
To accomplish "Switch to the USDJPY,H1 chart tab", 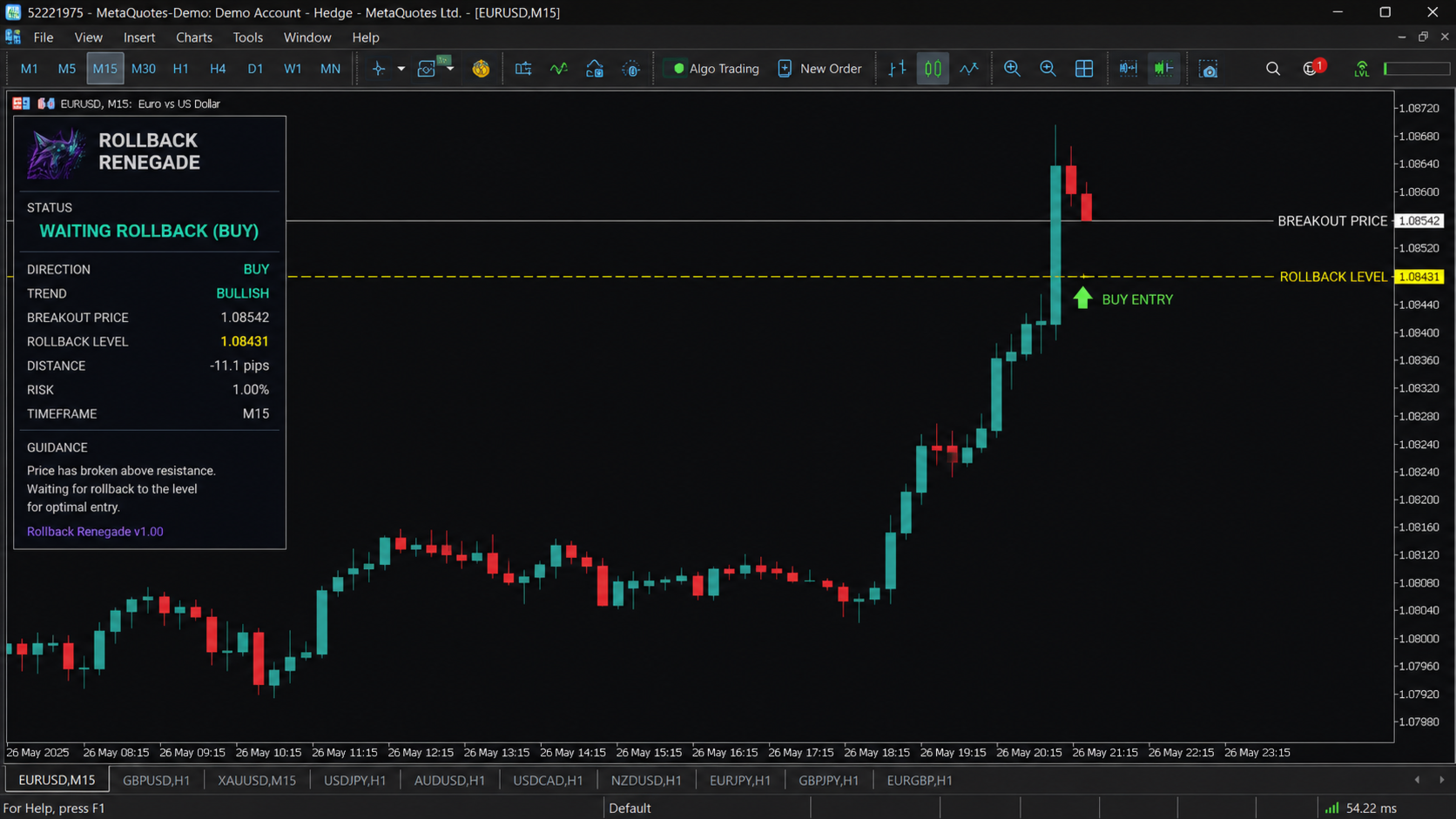I will point(354,780).
